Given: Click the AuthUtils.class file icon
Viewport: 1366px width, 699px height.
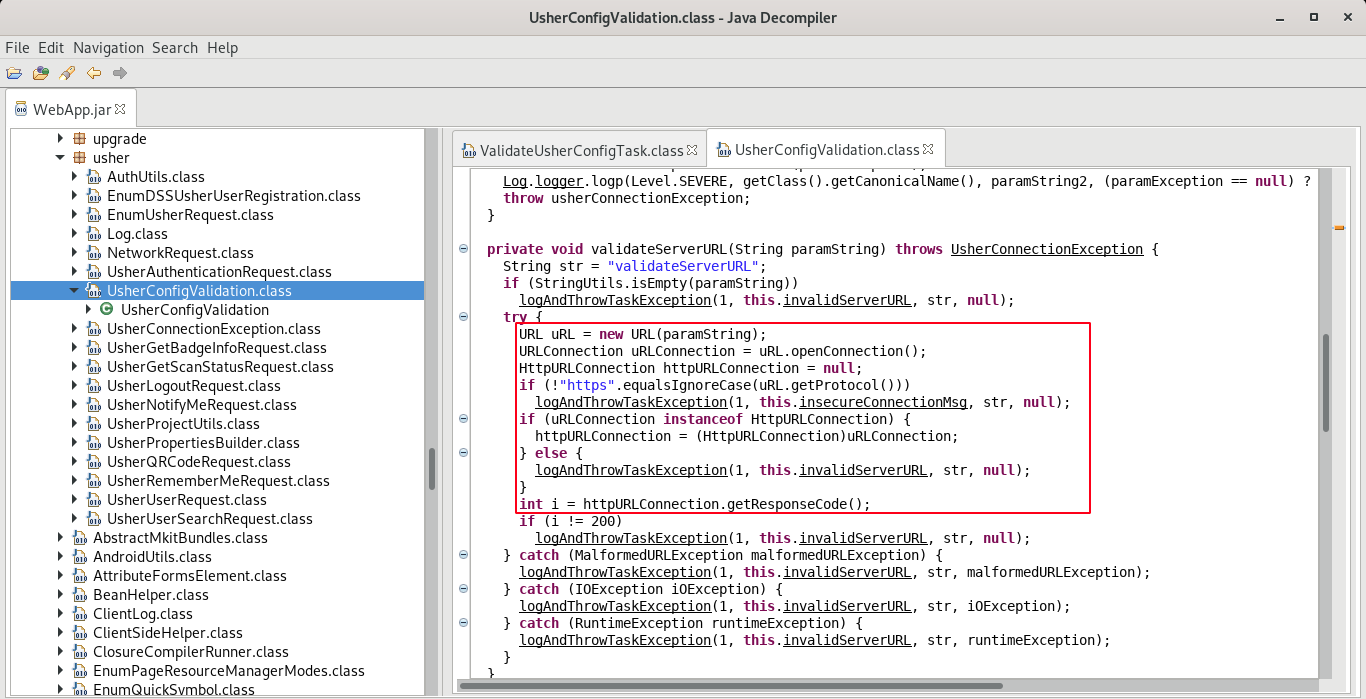Looking at the screenshot, I should 94,177.
